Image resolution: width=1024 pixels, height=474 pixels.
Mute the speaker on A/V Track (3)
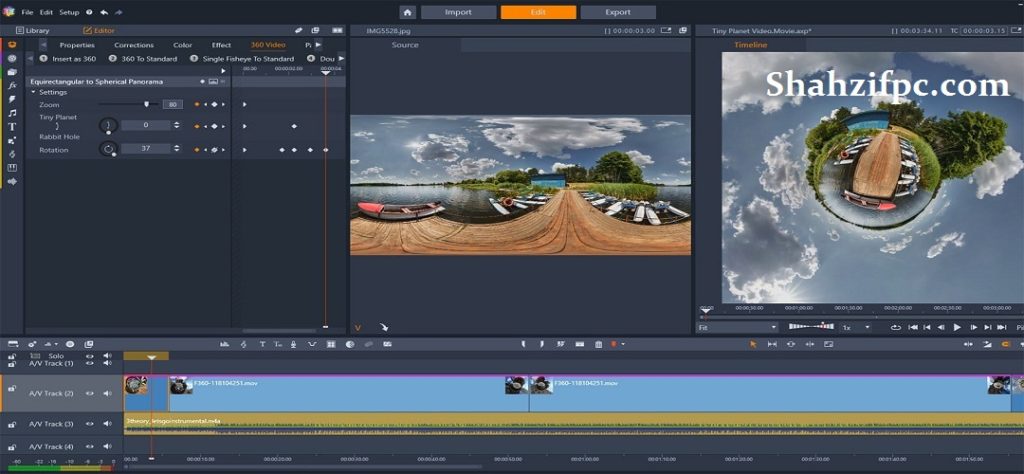106,424
